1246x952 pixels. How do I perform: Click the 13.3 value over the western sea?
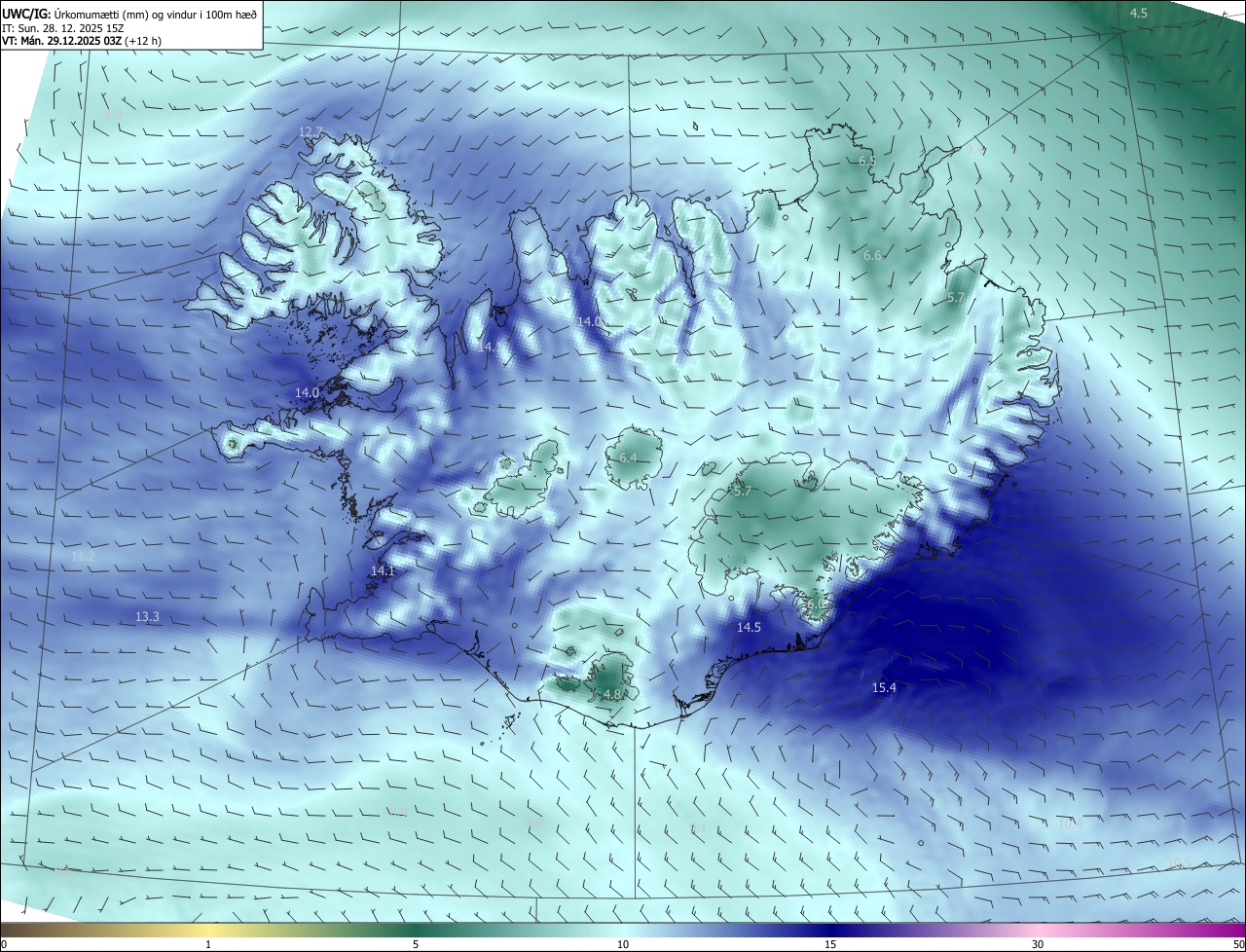click(147, 616)
